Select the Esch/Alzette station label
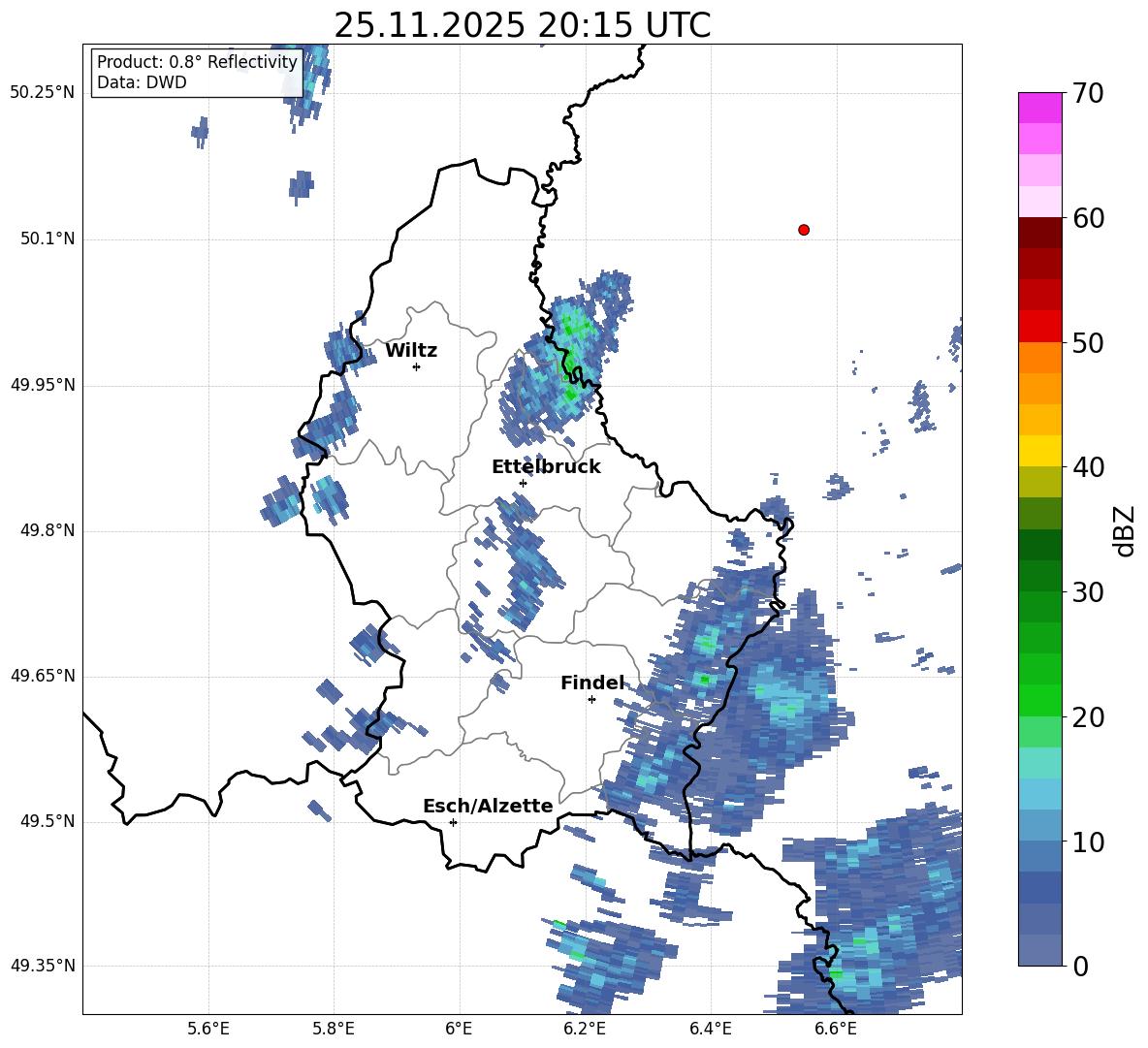 coord(489,806)
